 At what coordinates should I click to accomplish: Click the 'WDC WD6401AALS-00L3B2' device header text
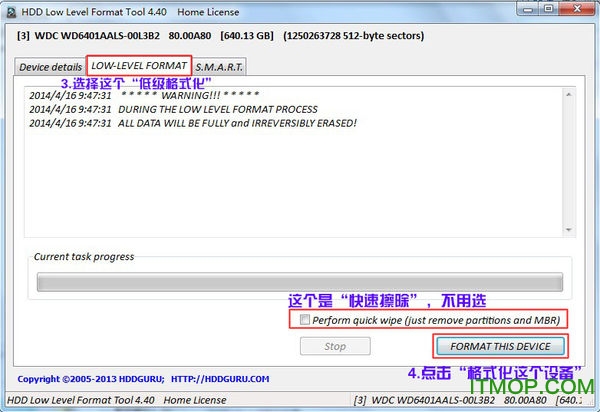(x=97, y=36)
